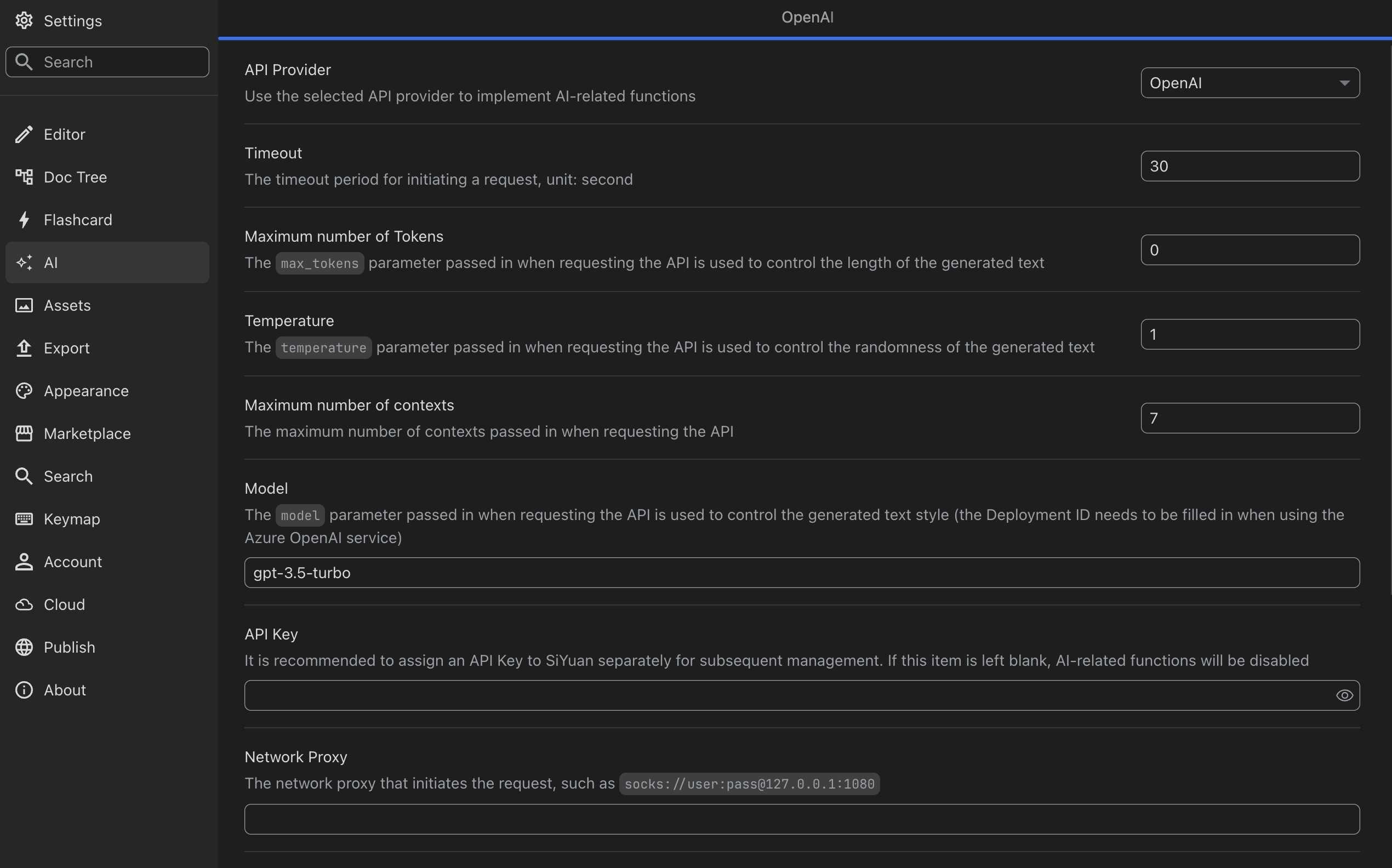Image resolution: width=1392 pixels, height=868 pixels.
Task: Click the pencil icon beside Editor
Action: click(24, 134)
